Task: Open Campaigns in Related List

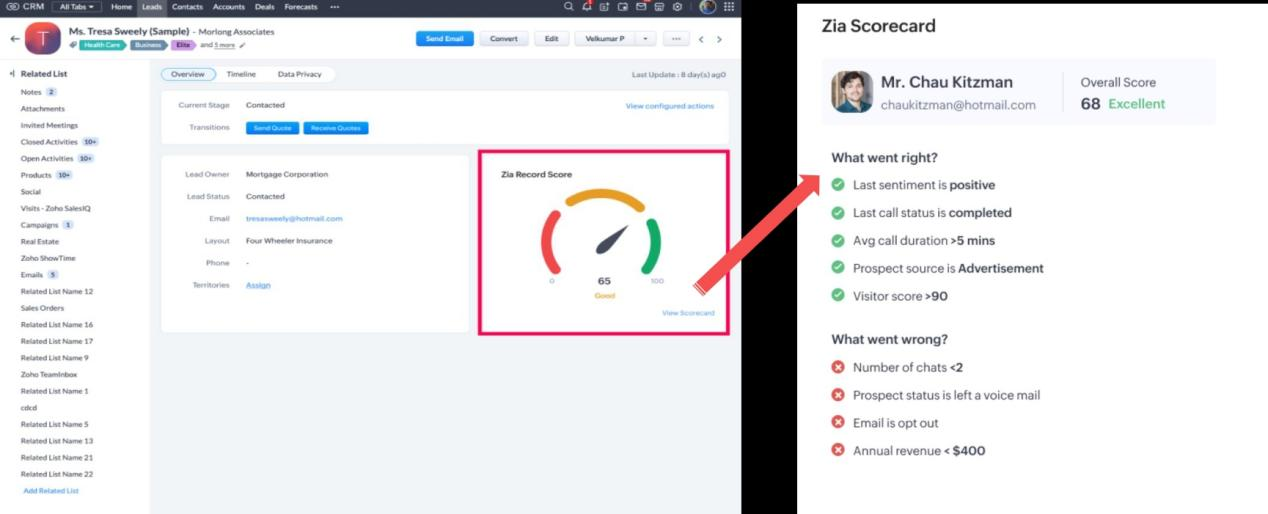Action: coord(40,225)
